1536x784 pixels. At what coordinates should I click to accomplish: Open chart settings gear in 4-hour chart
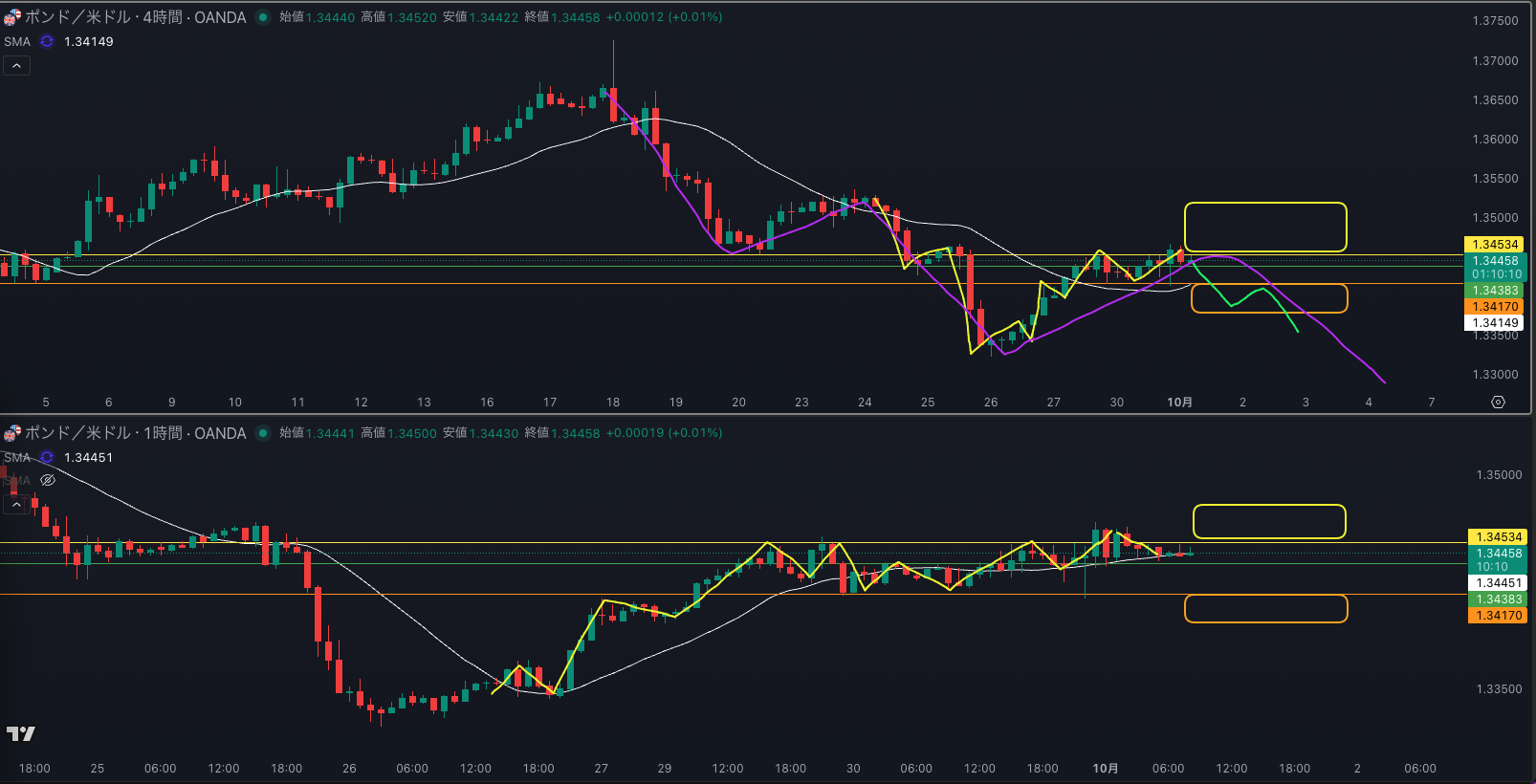point(1498,403)
